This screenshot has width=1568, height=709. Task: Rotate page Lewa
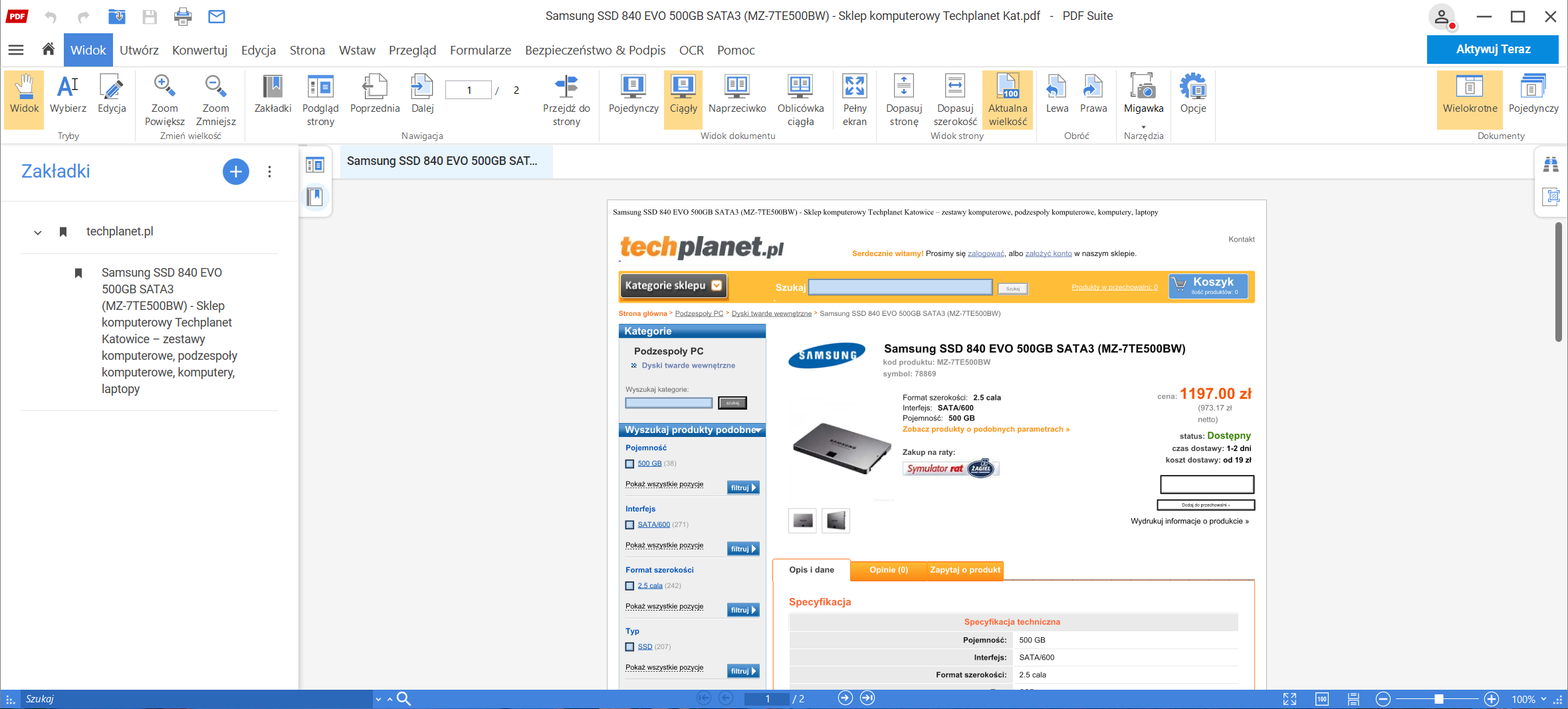pyautogui.click(x=1057, y=94)
